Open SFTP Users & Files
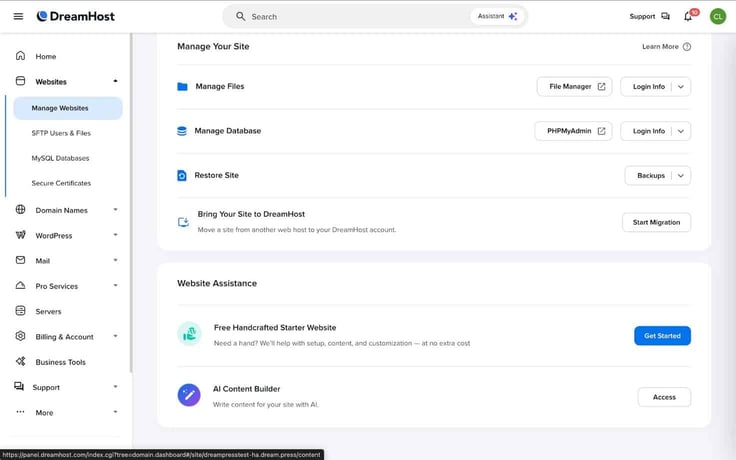736x460 pixels. click(x=61, y=133)
